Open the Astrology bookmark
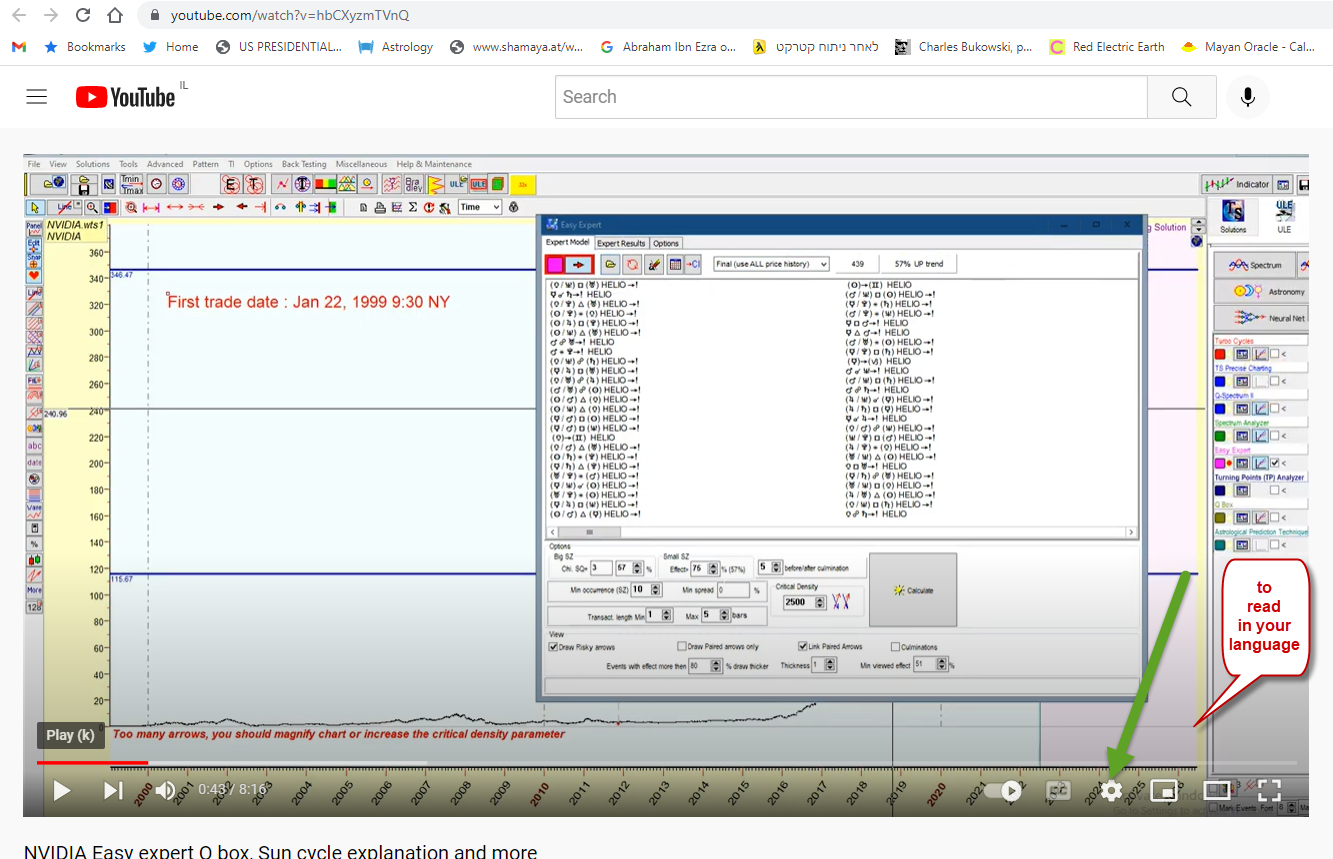This screenshot has width=1333, height=859. [396, 47]
